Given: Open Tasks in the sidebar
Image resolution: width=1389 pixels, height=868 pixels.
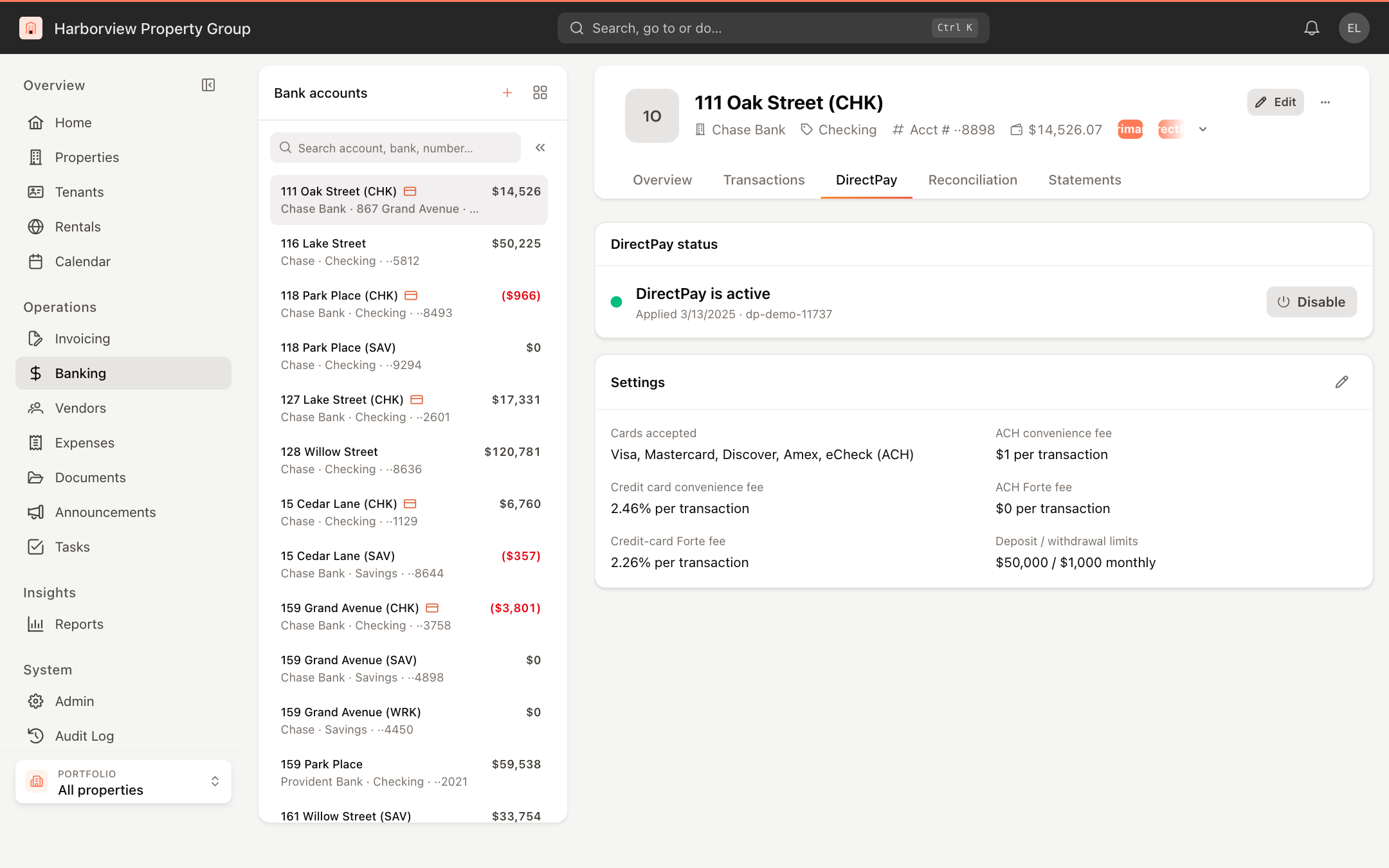Looking at the screenshot, I should point(123,547).
